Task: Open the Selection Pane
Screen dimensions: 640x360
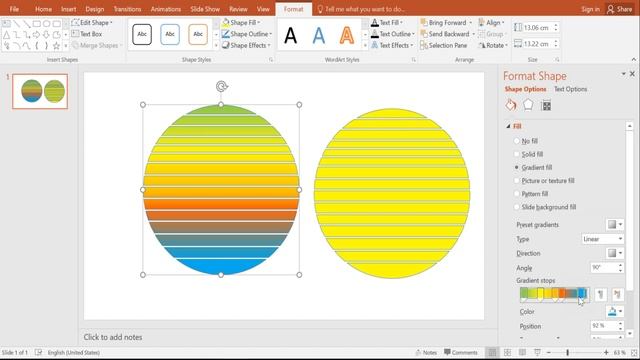Action: pyautogui.click(x=444, y=45)
